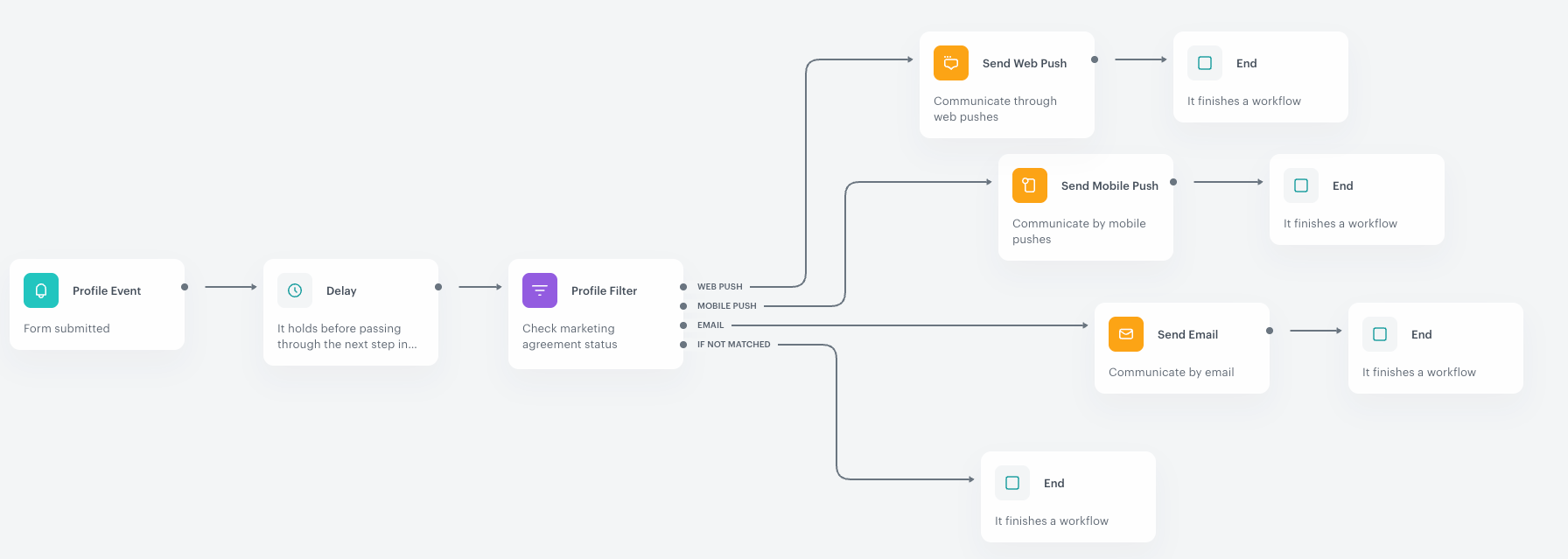Click End icon connected to Send Email

pos(1380,334)
